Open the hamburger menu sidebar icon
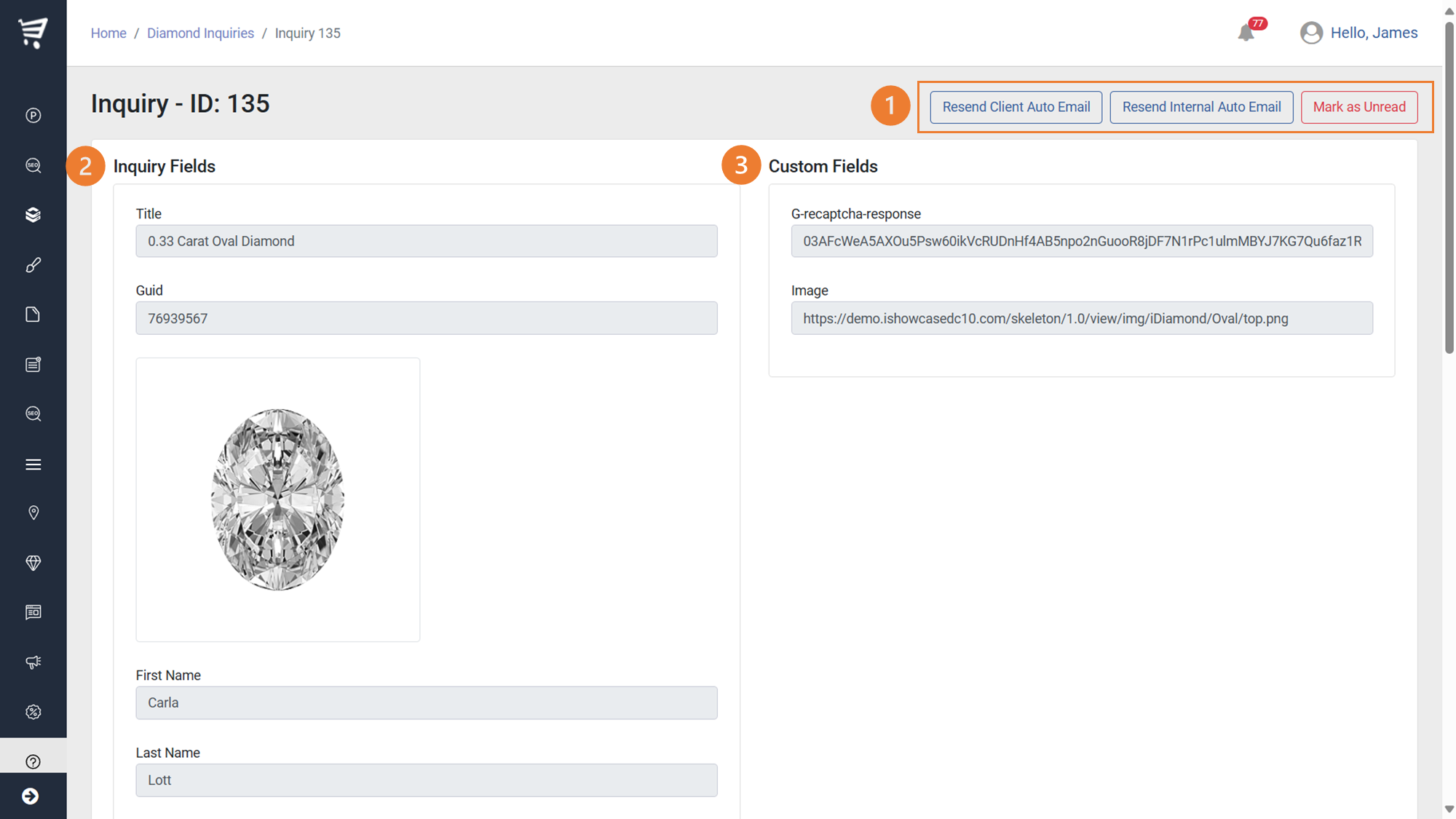 tap(33, 464)
